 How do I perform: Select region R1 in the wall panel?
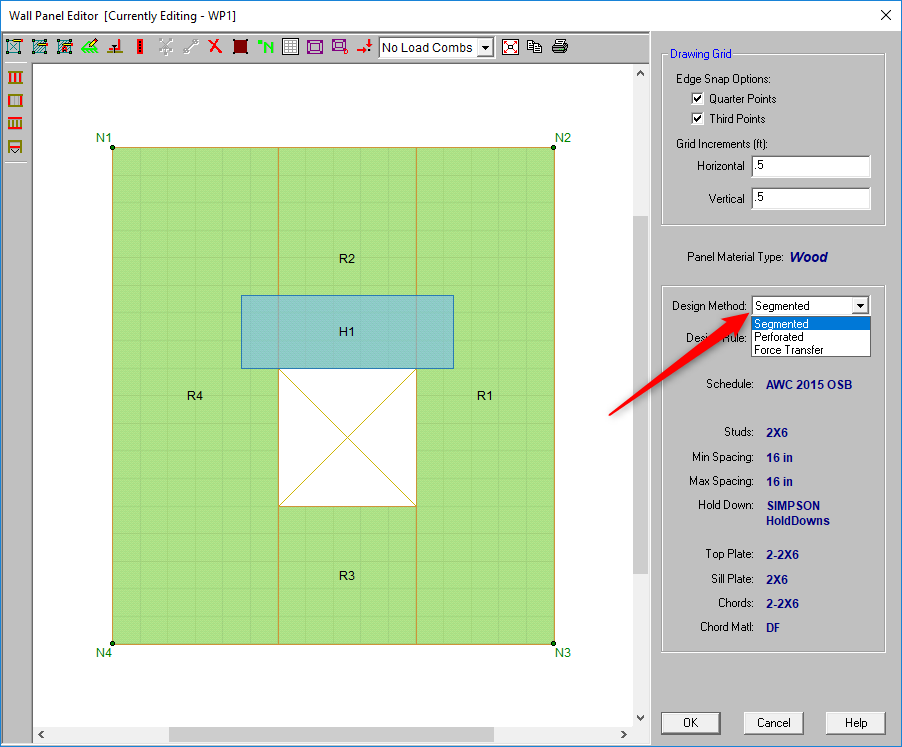485,396
